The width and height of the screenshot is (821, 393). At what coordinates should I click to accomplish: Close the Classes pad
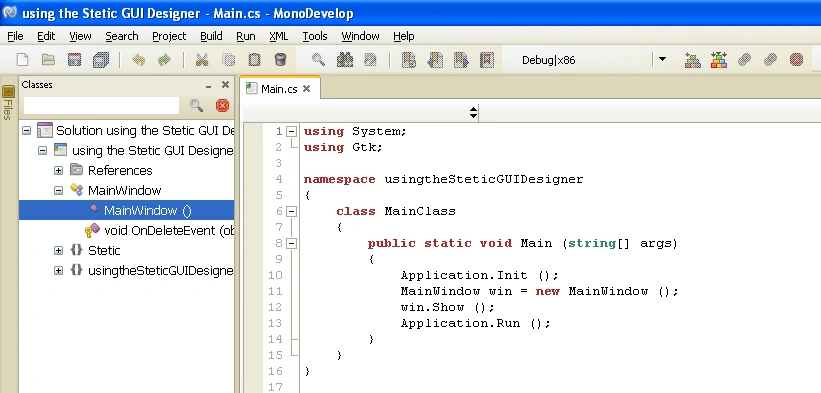(x=225, y=84)
